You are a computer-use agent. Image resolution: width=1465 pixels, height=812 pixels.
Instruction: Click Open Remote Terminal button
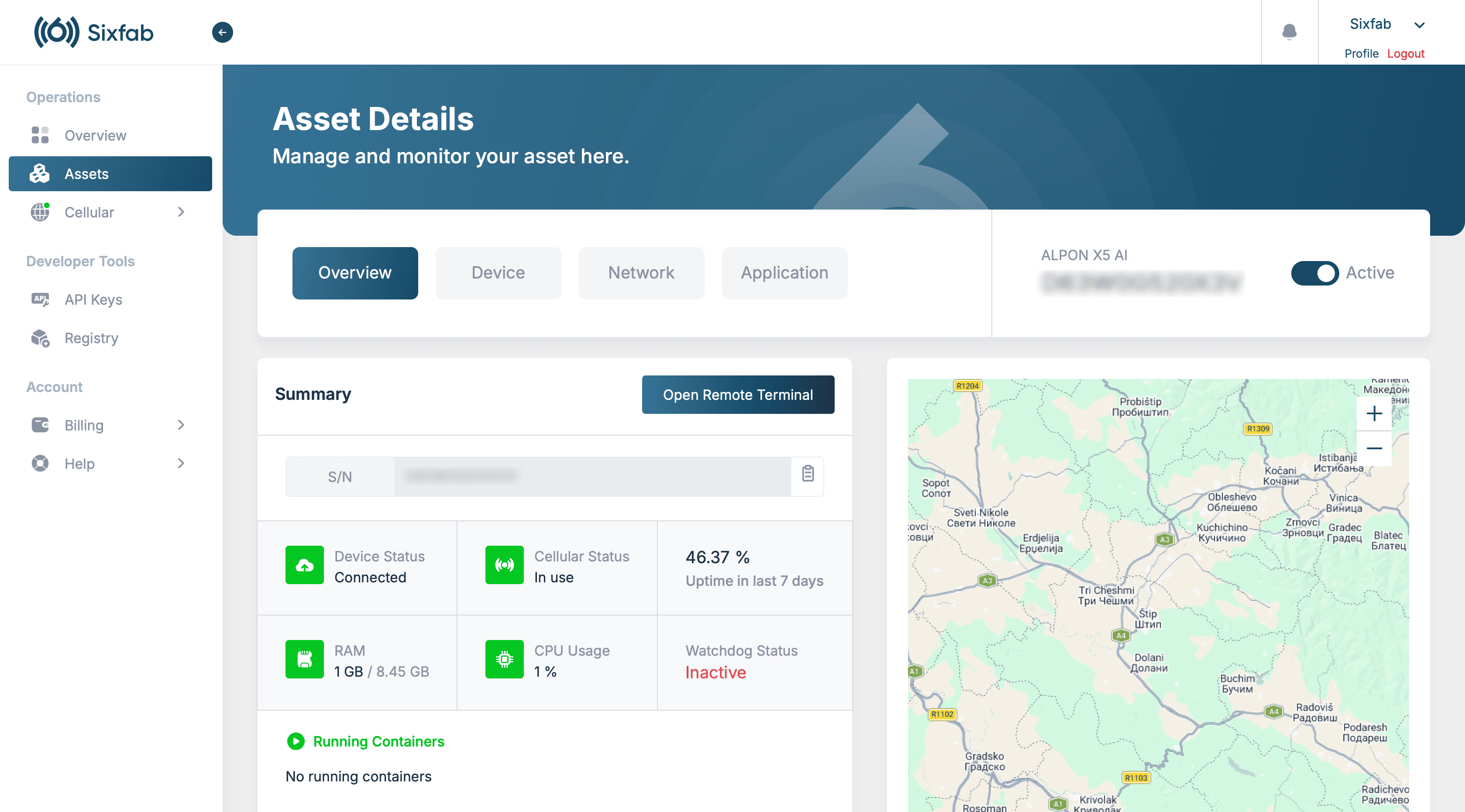click(738, 395)
